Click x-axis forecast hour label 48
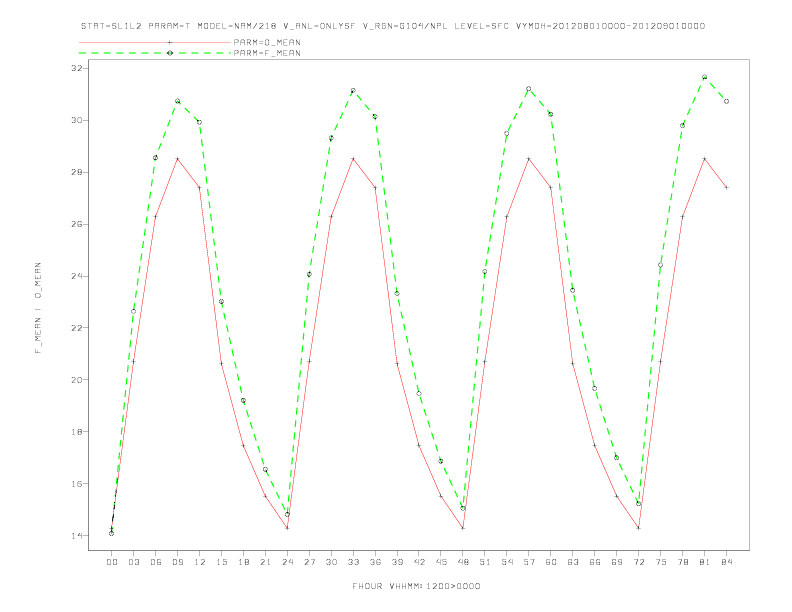Screen dimensions: 792x612 coord(463,562)
